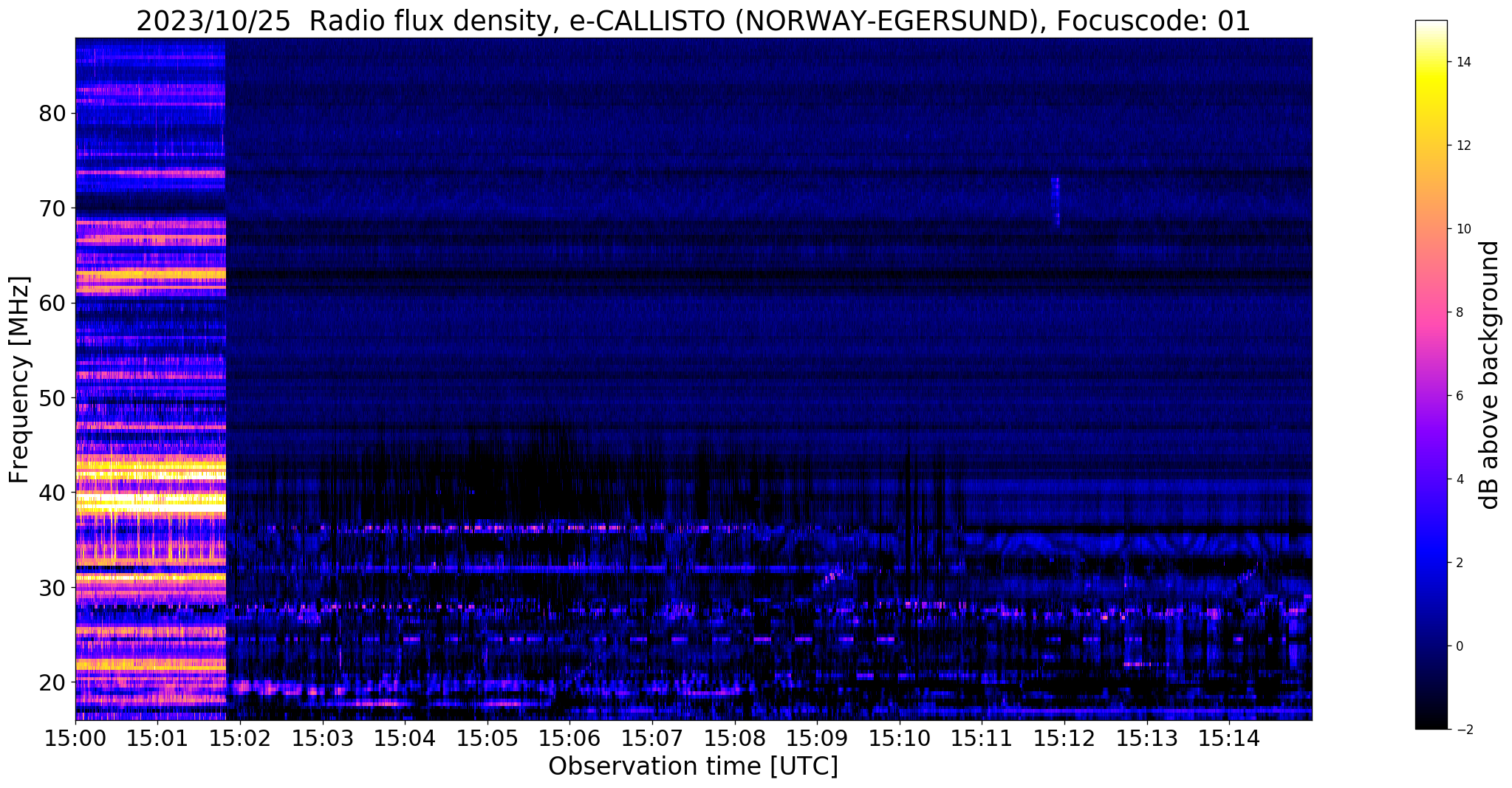This screenshot has height=788, width=1512.
Task: Click the 15:12 time tick label
Action: (x=1064, y=738)
